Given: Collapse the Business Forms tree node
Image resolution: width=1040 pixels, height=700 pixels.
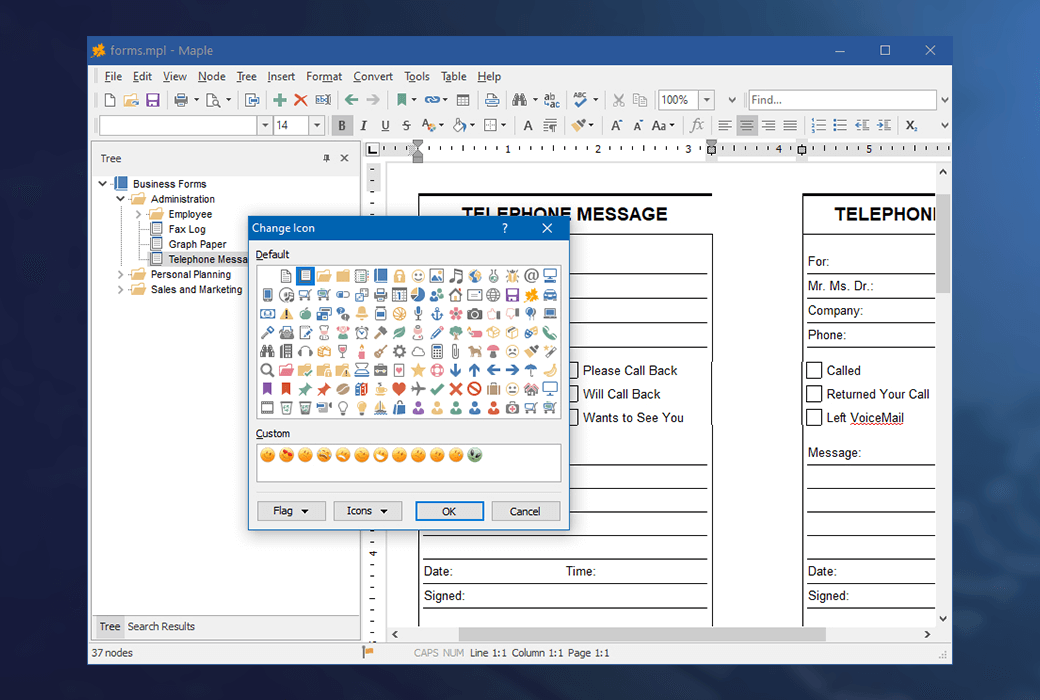Looking at the screenshot, I should pyautogui.click(x=103, y=183).
